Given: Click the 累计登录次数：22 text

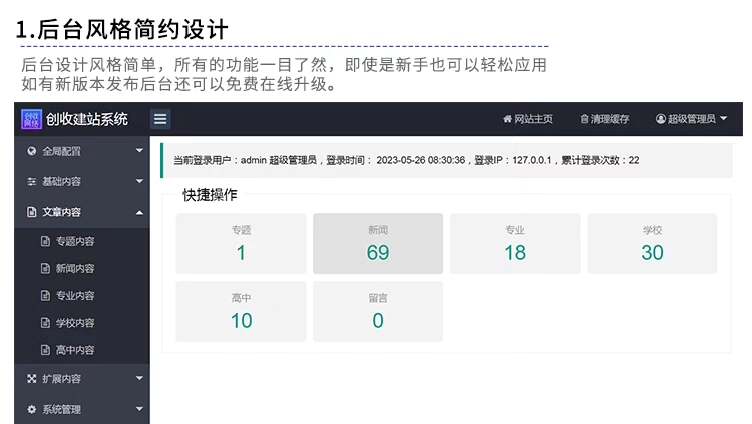Looking at the screenshot, I should [600, 160].
